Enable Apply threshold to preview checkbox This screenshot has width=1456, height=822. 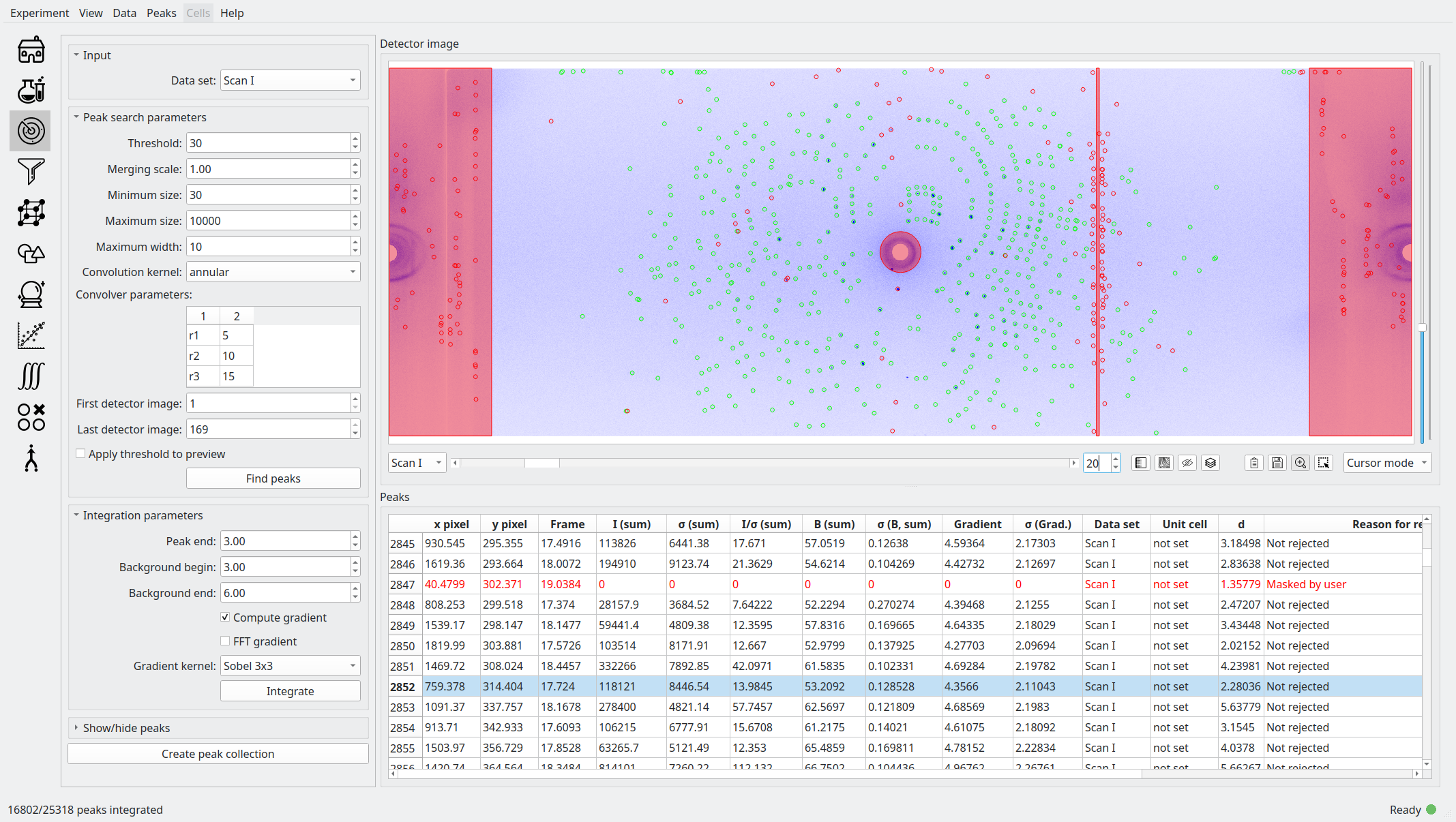pyautogui.click(x=81, y=454)
